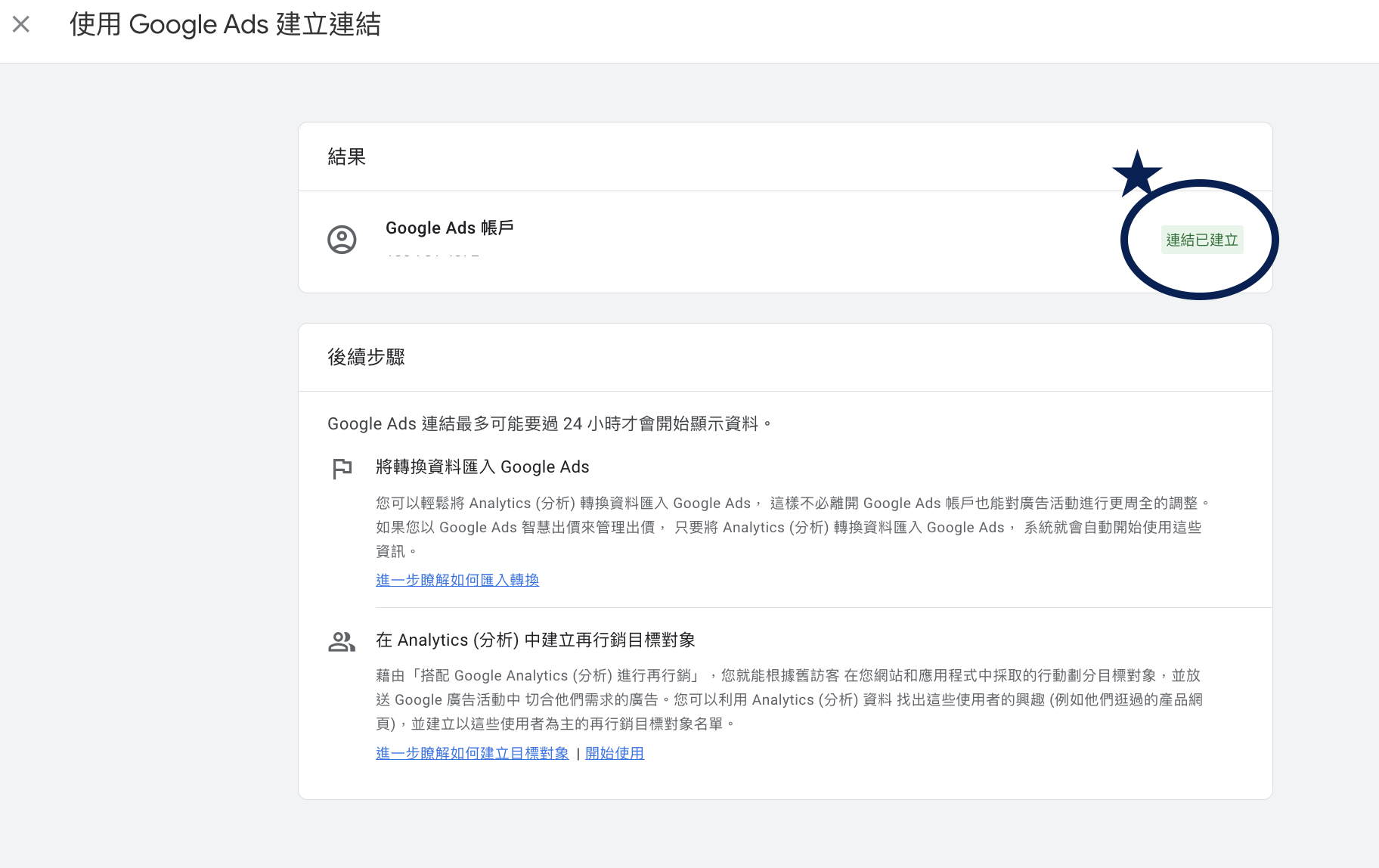Click the Google Ads account avatar icon
Image resolution: width=1379 pixels, height=868 pixels.
(x=342, y=240)
